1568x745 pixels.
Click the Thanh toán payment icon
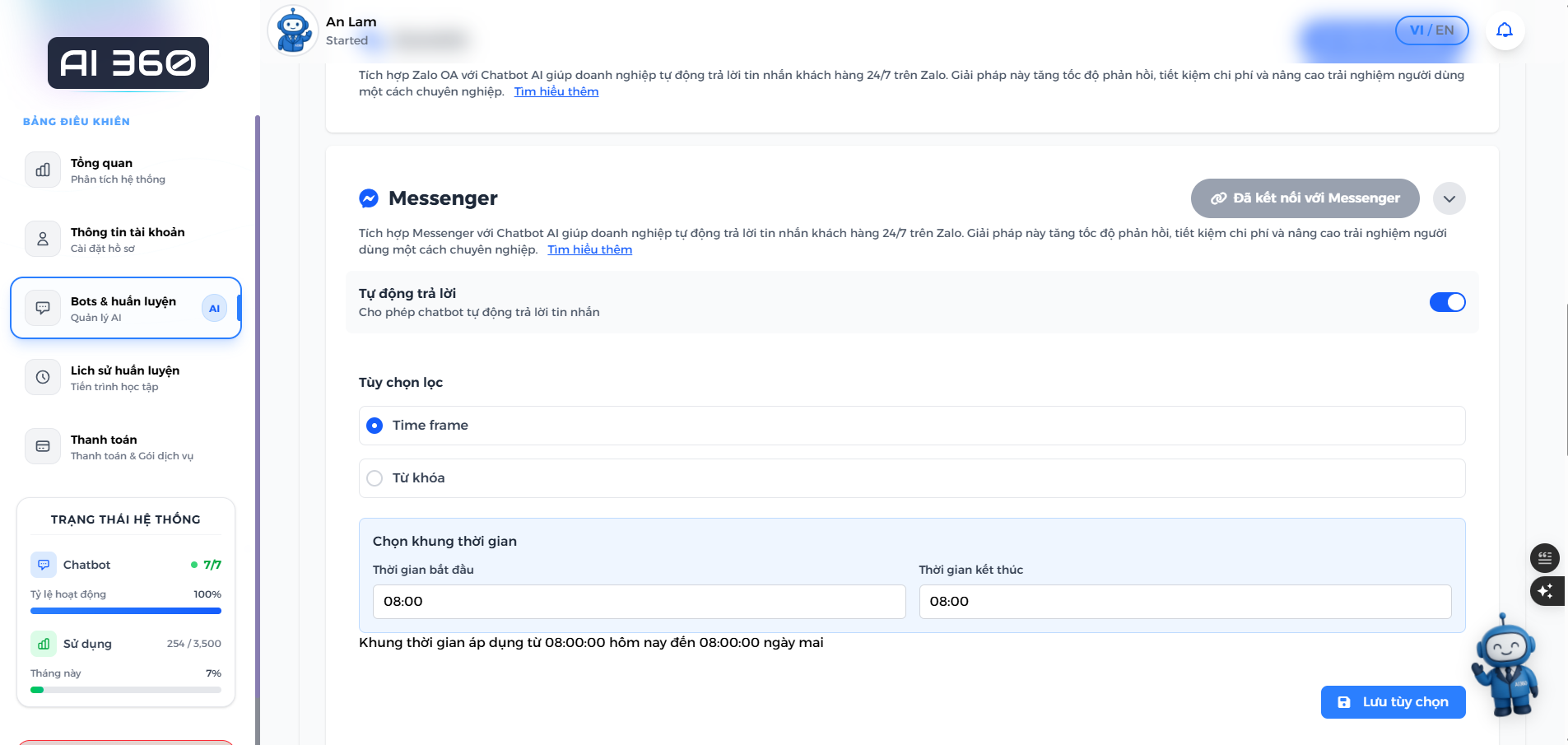(x=42, y=446)
